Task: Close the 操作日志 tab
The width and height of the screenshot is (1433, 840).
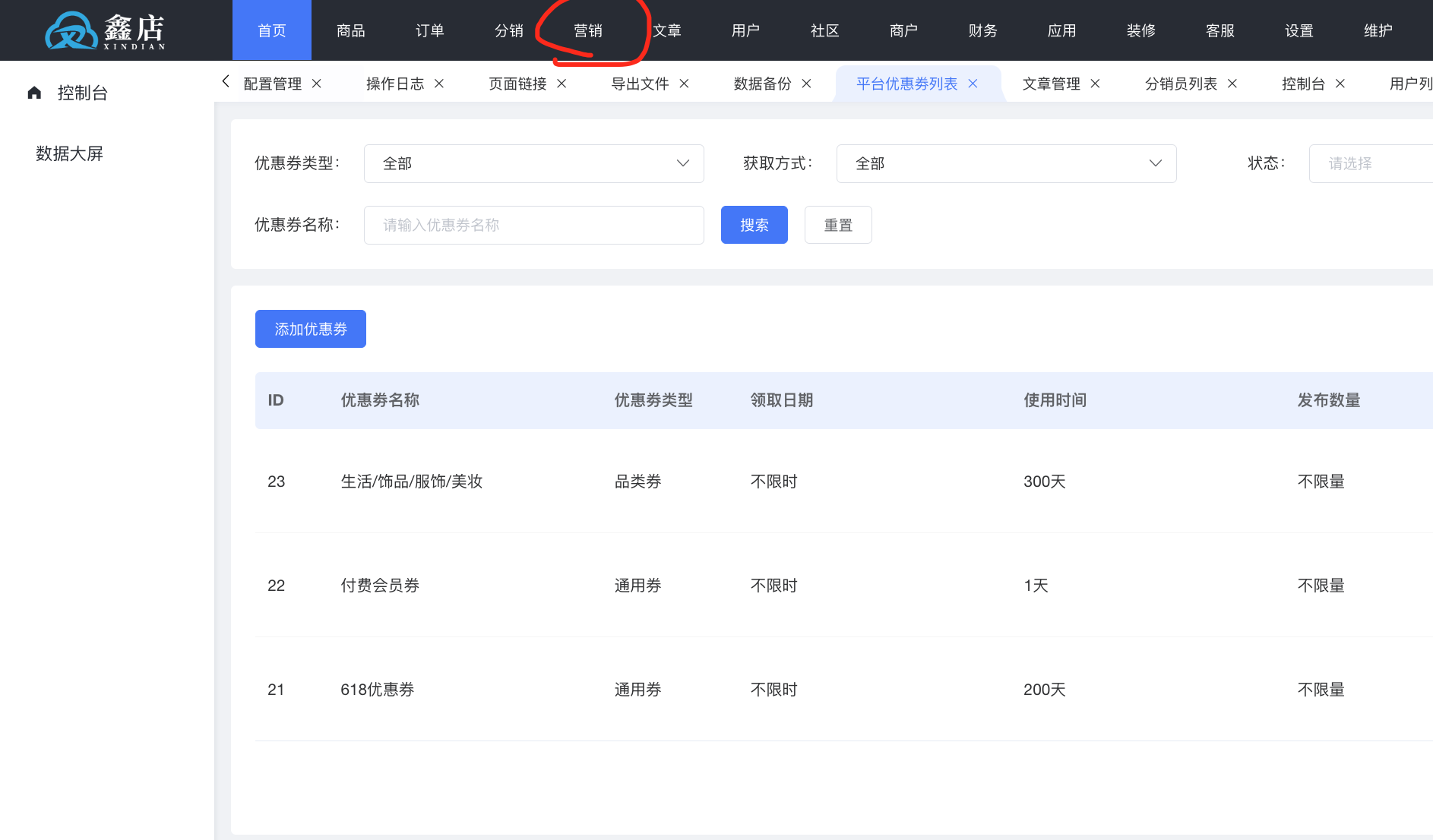Action: [x=439, y=84]
